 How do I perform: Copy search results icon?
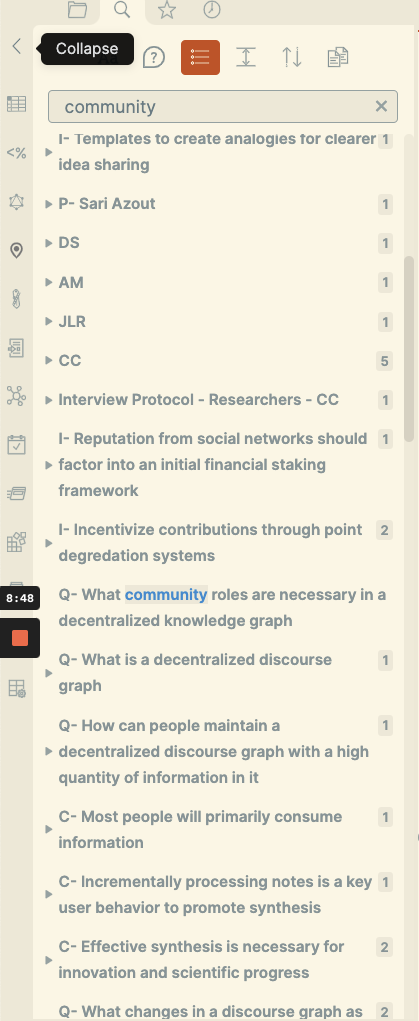tap(338, 57)
